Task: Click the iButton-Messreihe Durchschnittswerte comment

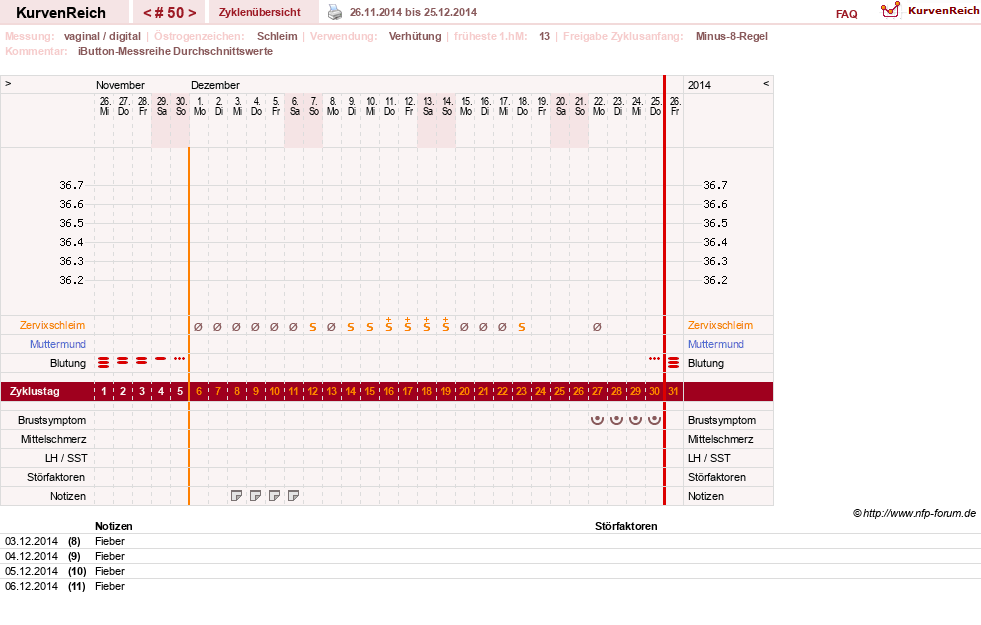Action: point(175,51)
